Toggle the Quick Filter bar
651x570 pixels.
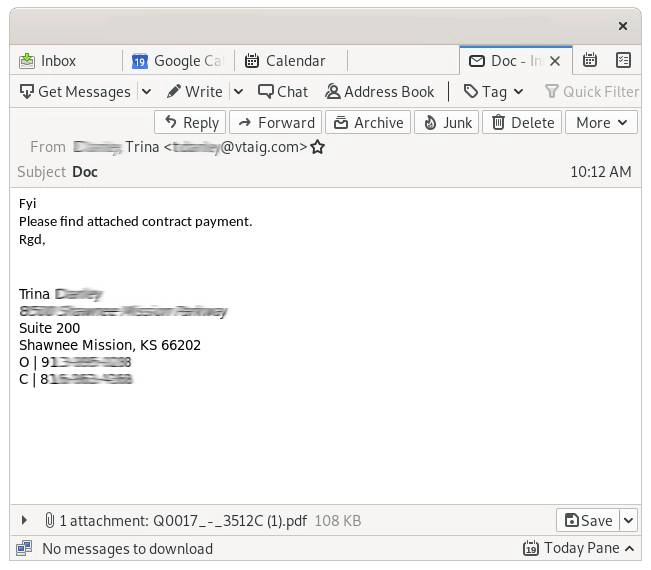tap(592, 91)
